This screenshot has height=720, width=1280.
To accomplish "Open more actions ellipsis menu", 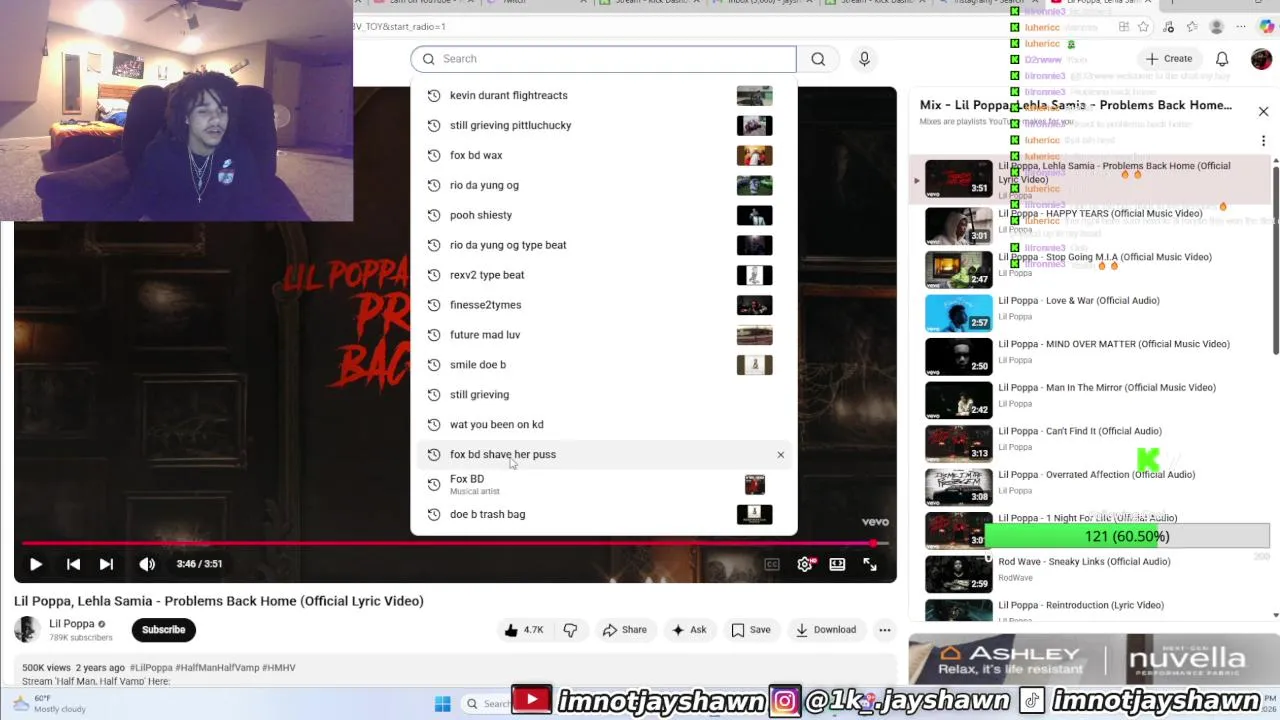I will pos(885,630).
